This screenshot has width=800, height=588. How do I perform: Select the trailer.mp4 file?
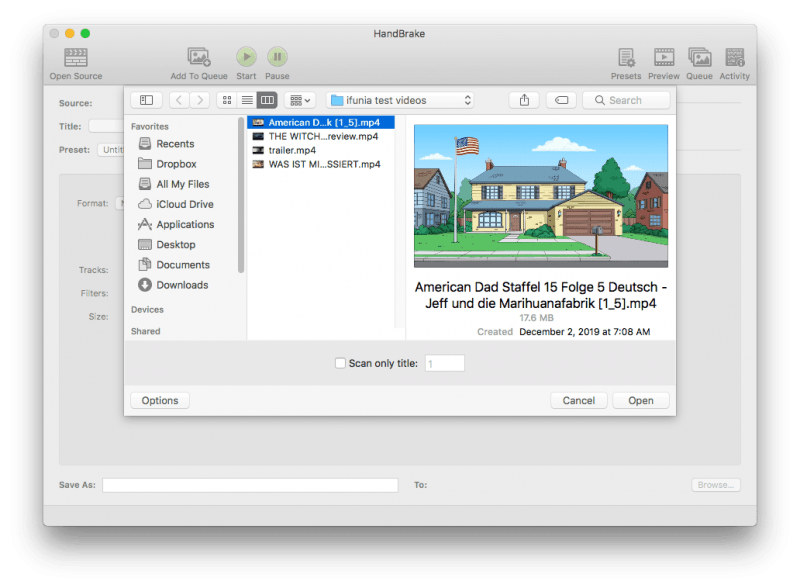coord(292,150)
